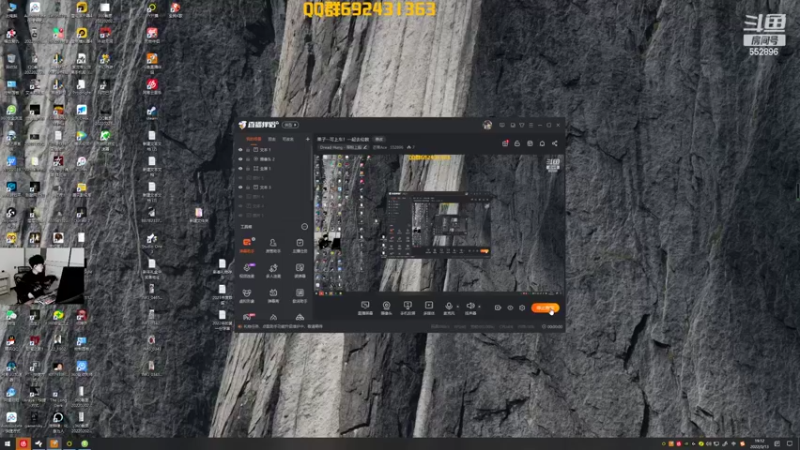Viewport: 800px width, 450px height.
Task: Select the 全屏 1 source row
Action: pos(274,168)
